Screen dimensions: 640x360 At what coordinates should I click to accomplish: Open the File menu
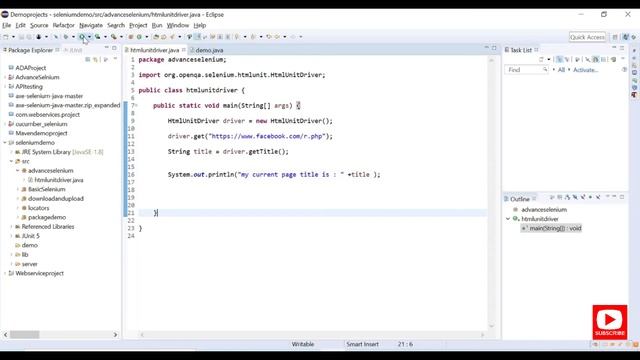(7, 25)
